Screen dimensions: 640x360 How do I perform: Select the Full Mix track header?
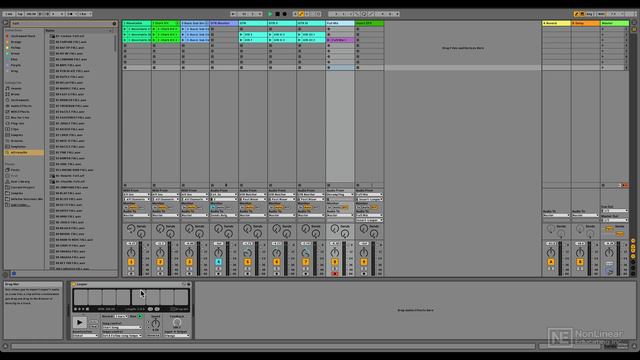(x=340, y=23)
